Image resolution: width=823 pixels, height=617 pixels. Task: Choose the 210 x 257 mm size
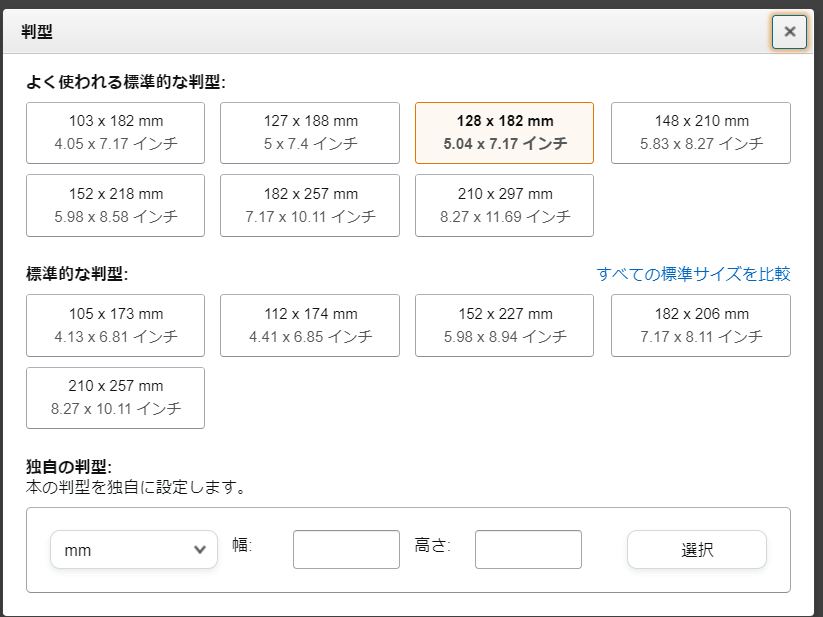(x=115, y=398)
